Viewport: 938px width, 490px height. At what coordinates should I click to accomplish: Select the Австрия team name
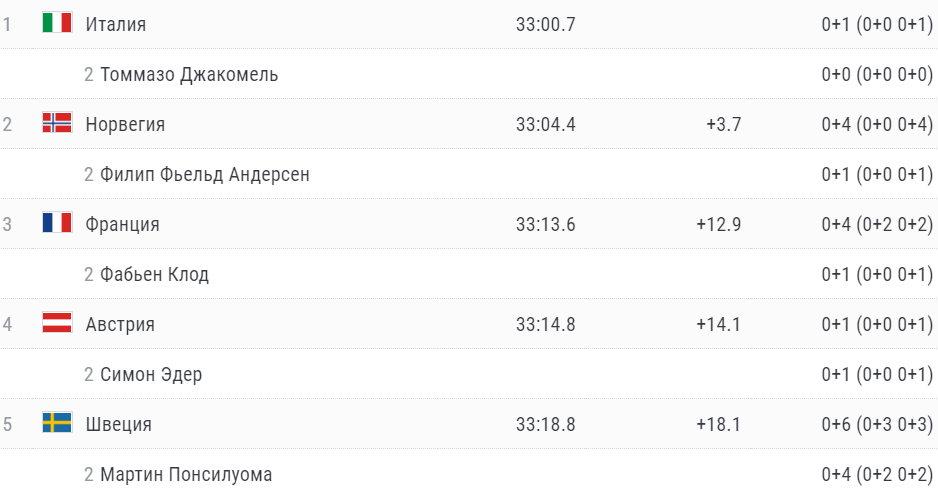120,324
